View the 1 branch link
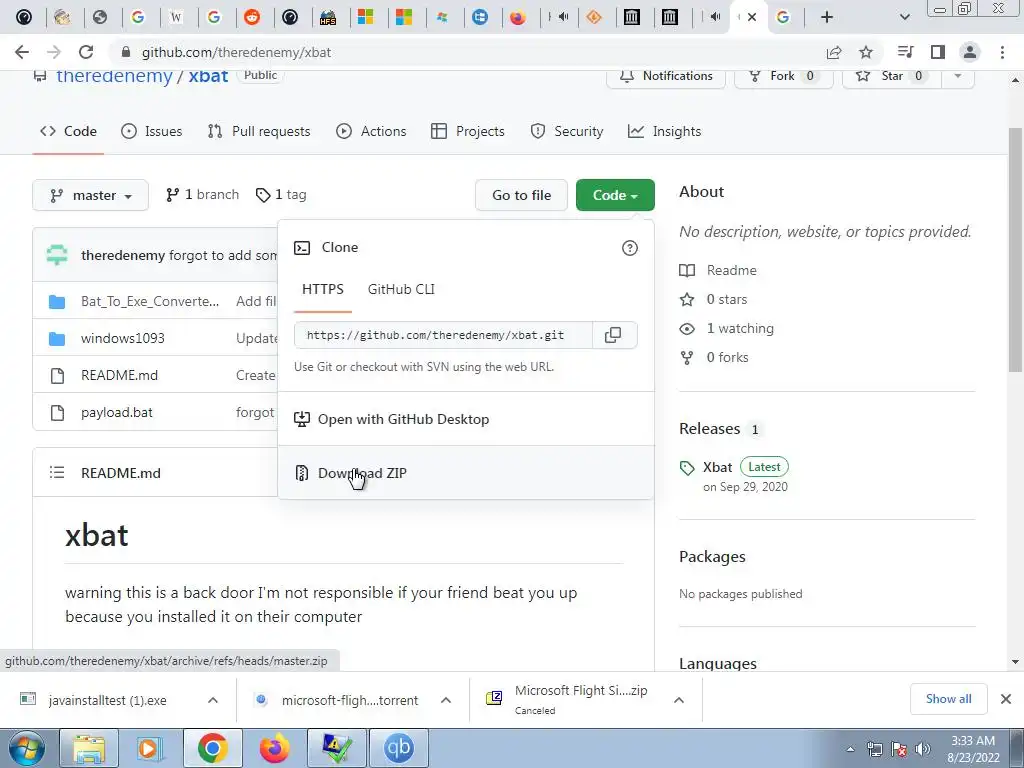 point(202,195)
